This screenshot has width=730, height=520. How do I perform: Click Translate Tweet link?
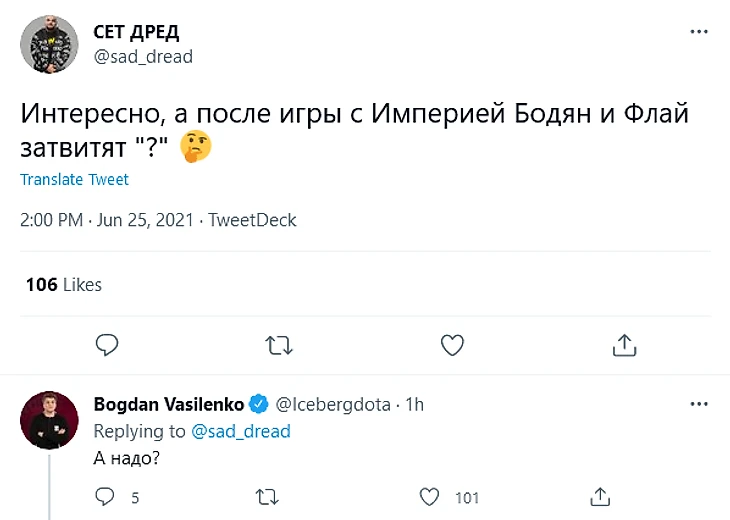(x=75, y=180)
